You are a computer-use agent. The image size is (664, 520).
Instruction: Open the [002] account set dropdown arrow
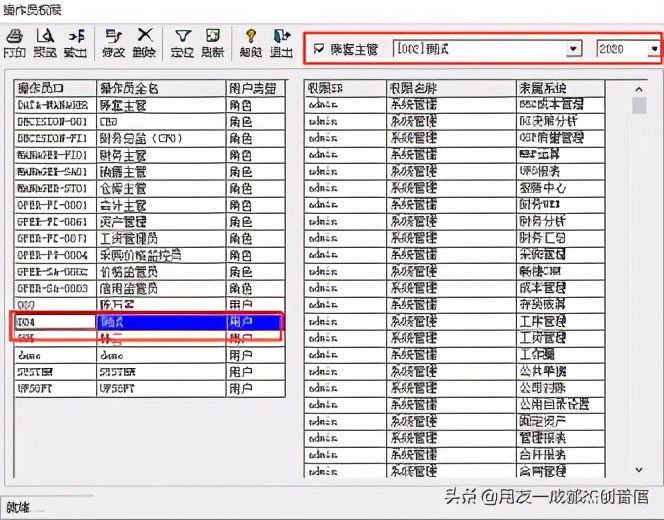[573, 49]
